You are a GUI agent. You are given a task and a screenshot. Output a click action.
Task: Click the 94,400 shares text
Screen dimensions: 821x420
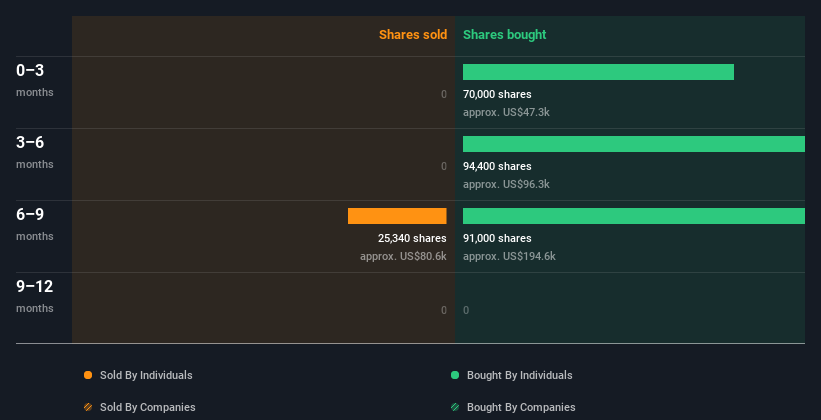[x=497, y=166]
